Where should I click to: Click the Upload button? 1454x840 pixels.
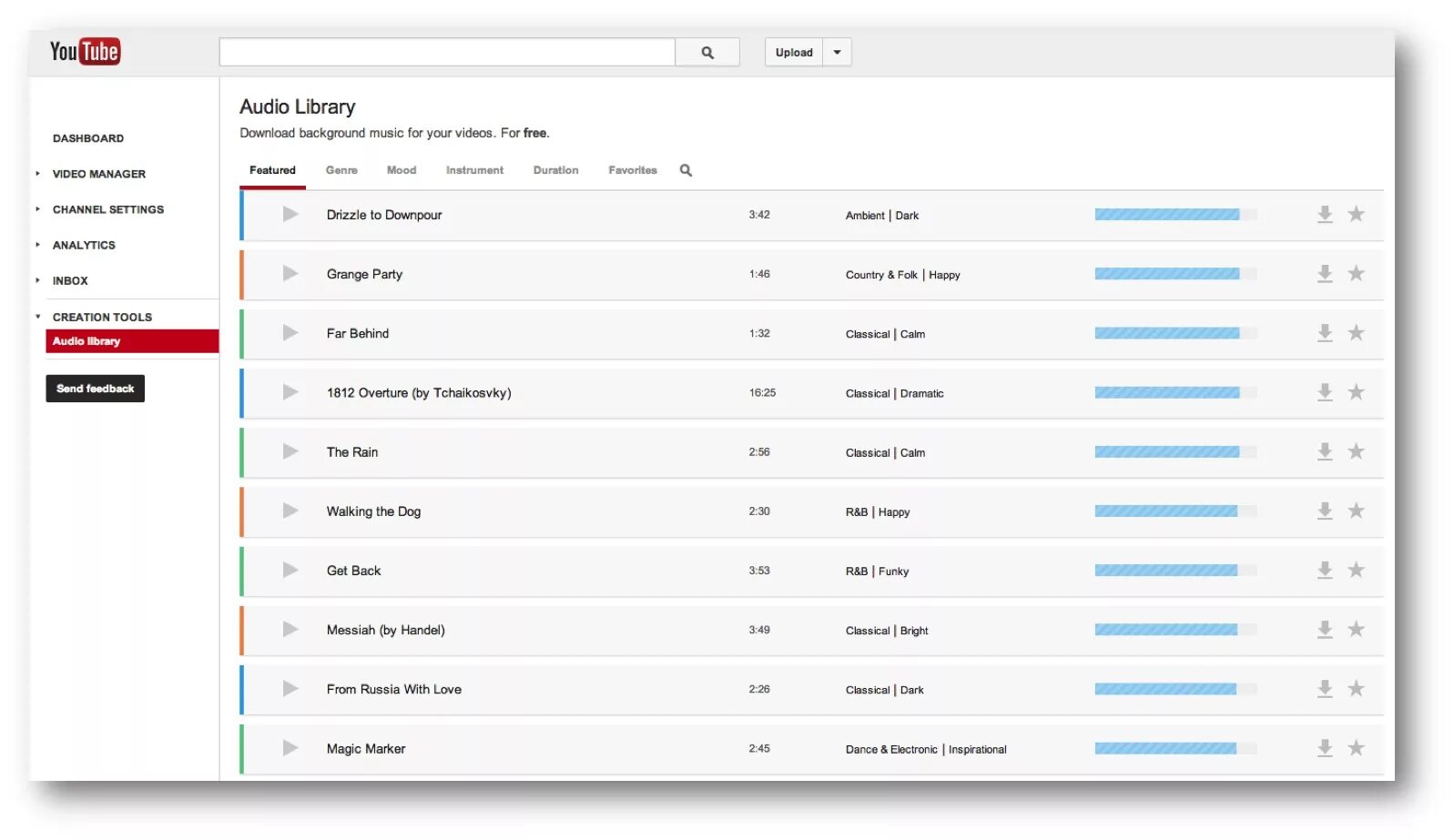click(794, 53)
